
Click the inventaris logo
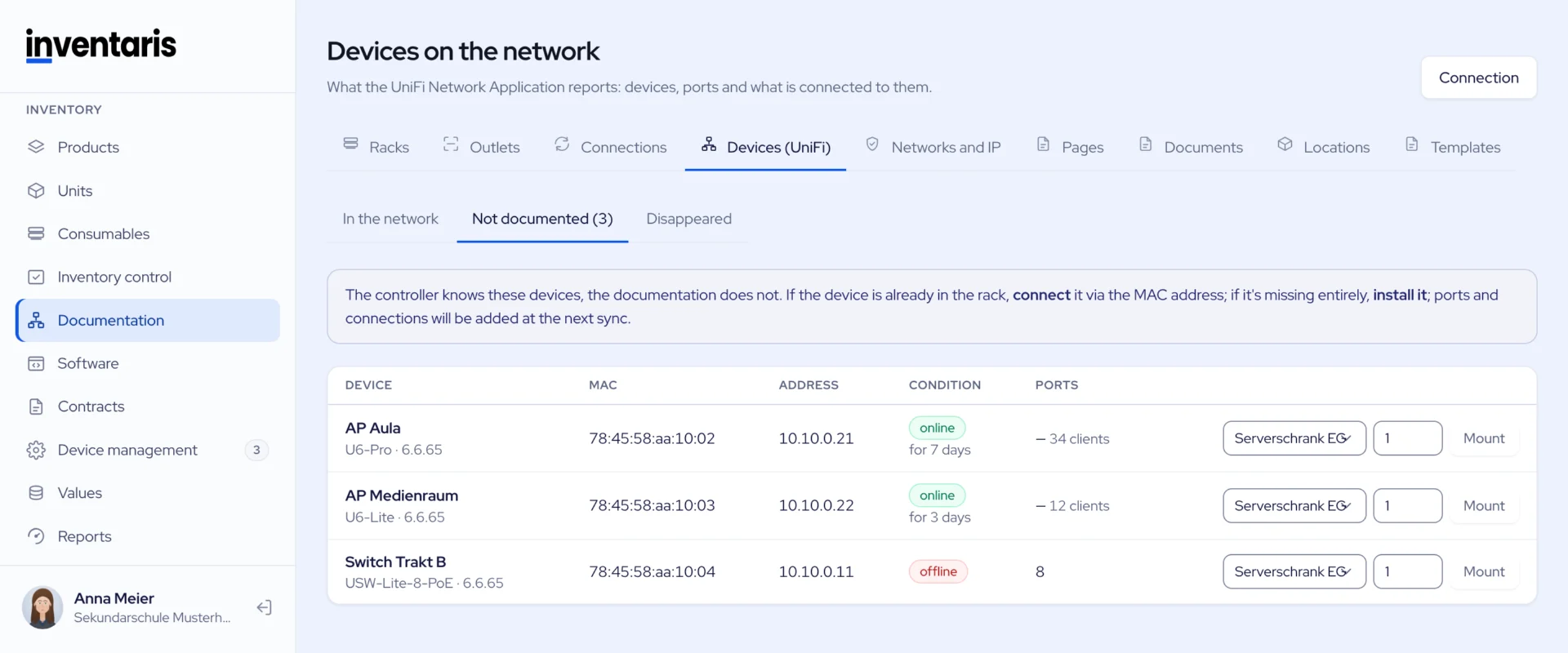(x=101, y=45)
